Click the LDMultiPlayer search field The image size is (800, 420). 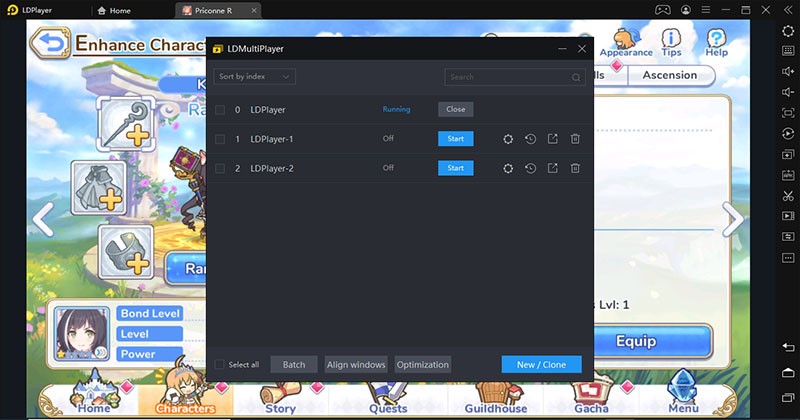pyautogui.click(x=515, y=77)
